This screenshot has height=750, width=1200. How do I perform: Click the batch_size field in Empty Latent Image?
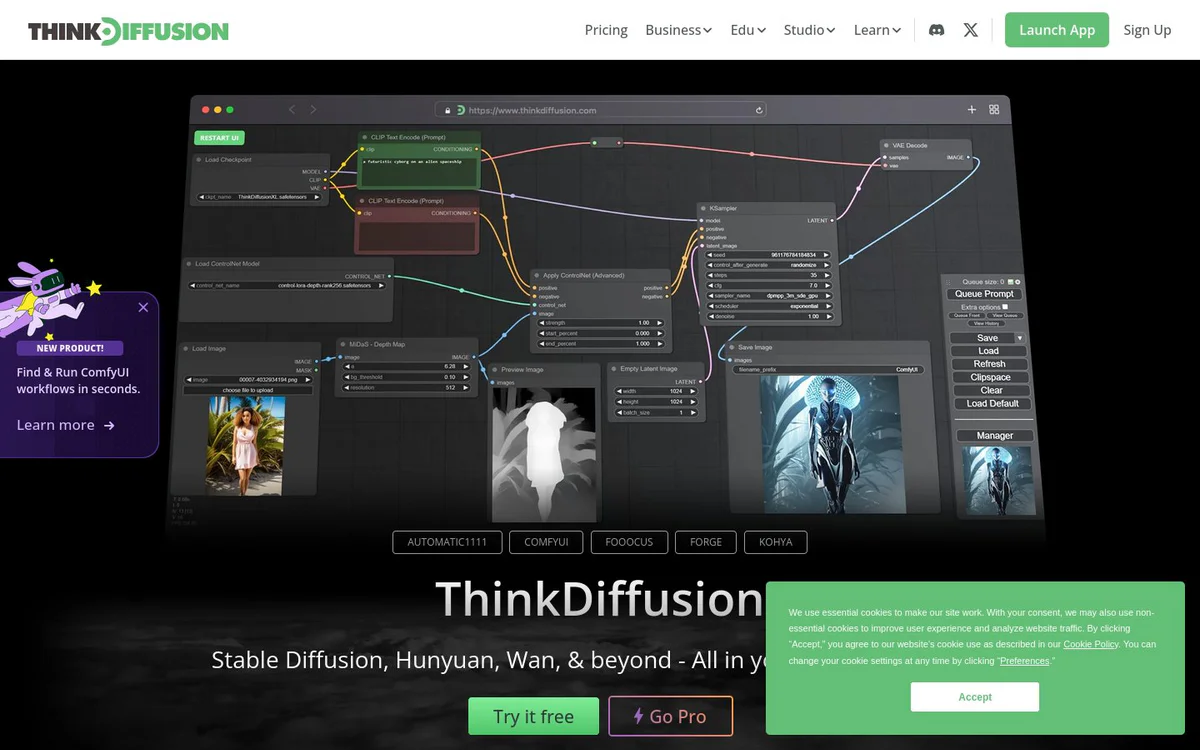pyautogui.click(x=656, y=413)
